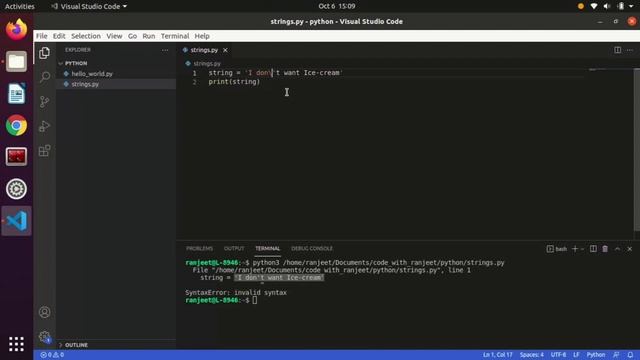Change file encoding UTF-8
The image size is (640, 360).
(x=558, y=355)
